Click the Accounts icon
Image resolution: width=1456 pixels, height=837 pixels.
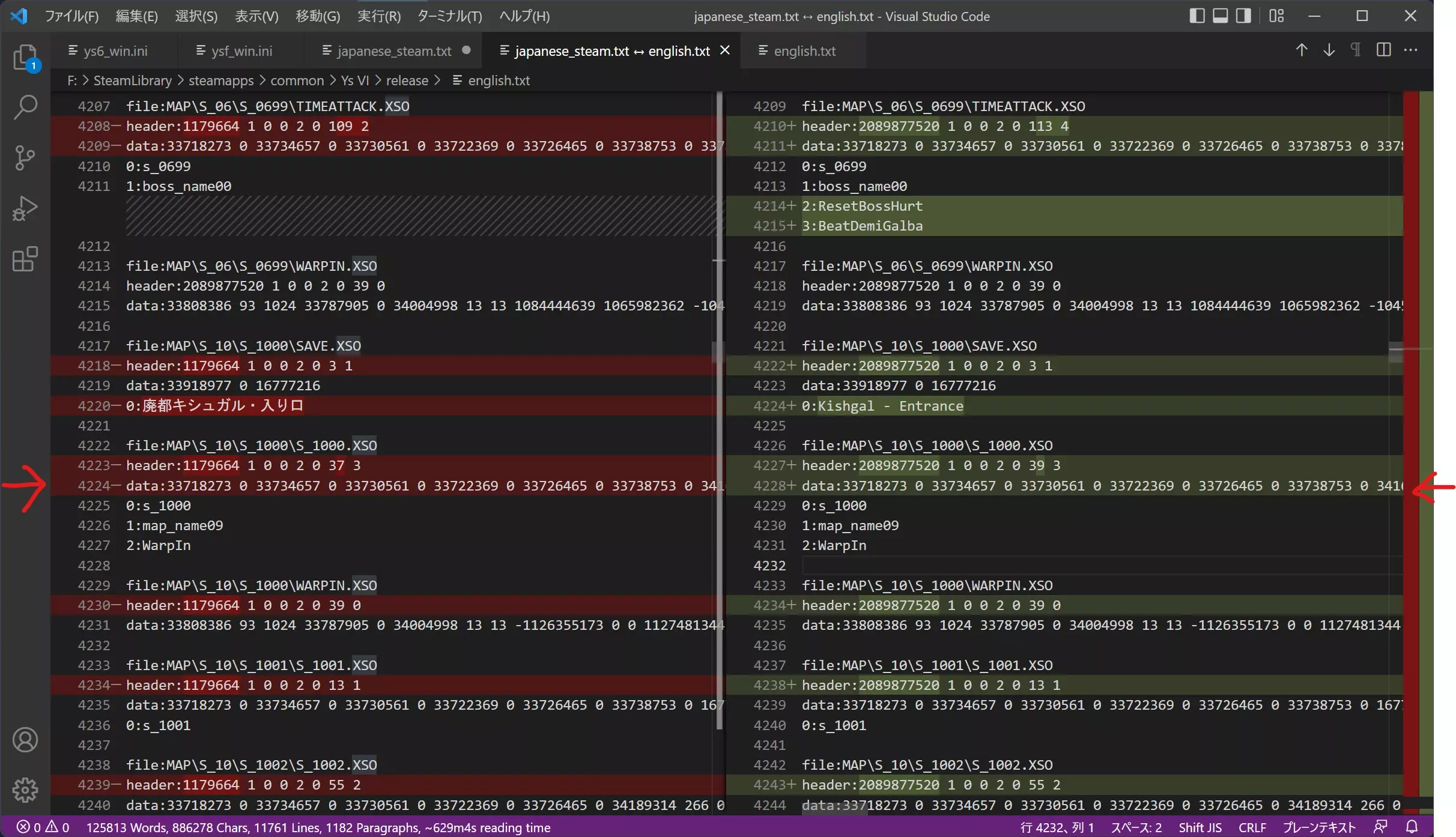pyautogui.click(x=25, y=740)
